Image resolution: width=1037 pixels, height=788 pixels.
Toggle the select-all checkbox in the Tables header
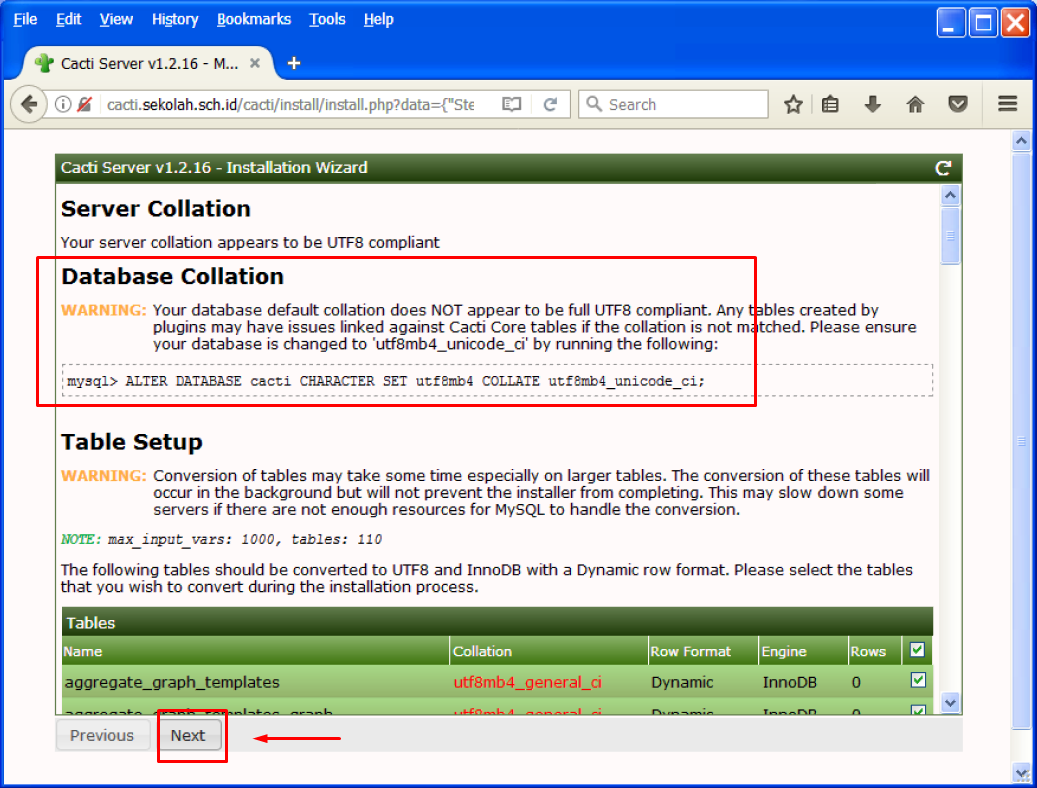point(918,650)
